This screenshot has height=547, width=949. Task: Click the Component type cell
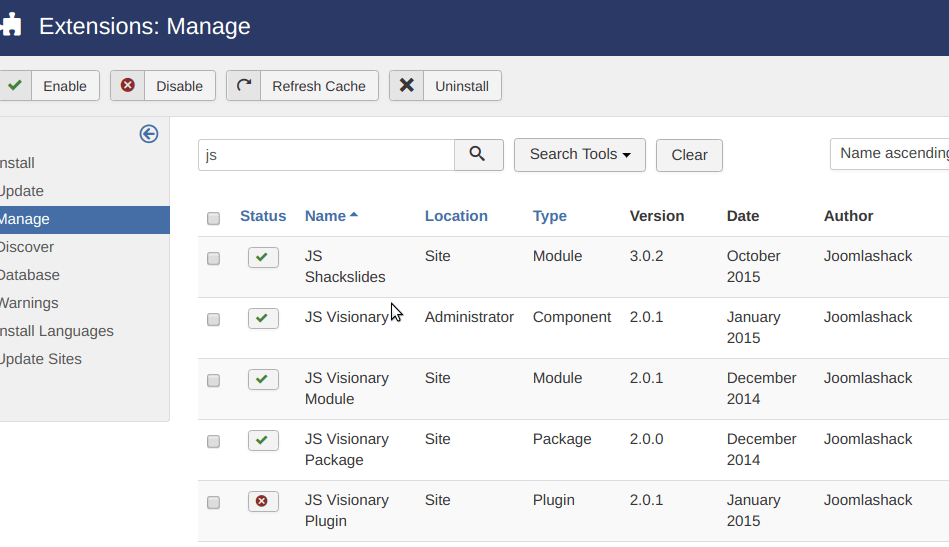(x=572, y=318)
